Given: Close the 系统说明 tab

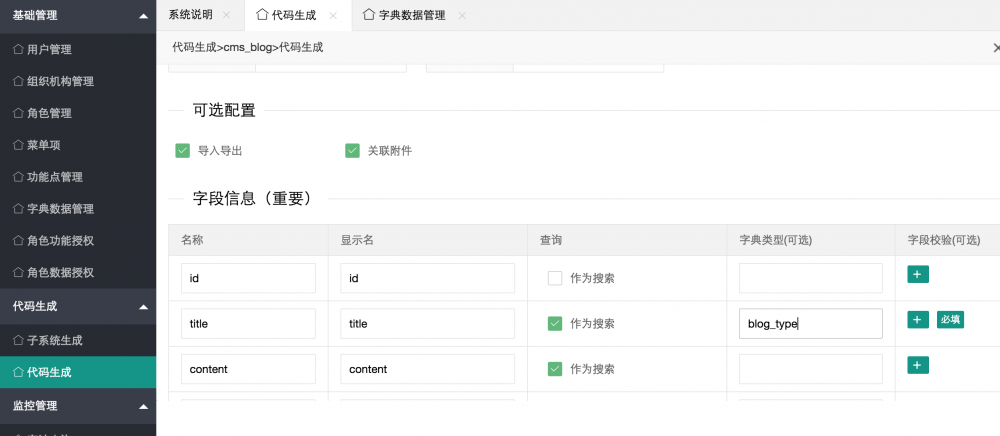Looking at the screenshot, I should (227, 15).
